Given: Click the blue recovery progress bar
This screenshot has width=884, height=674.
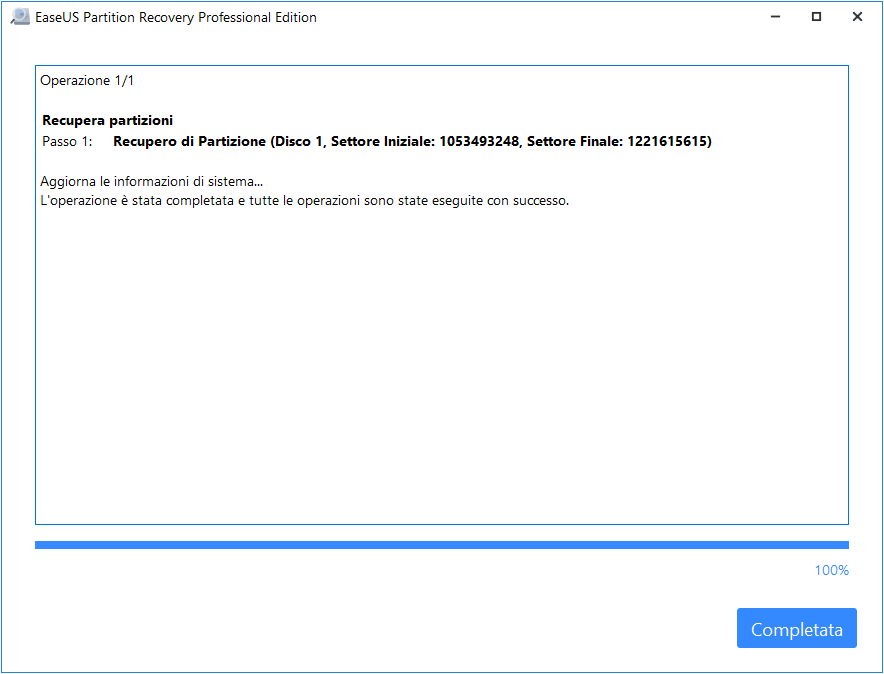Looking at the screenshot, I should [x=442, y=545].
